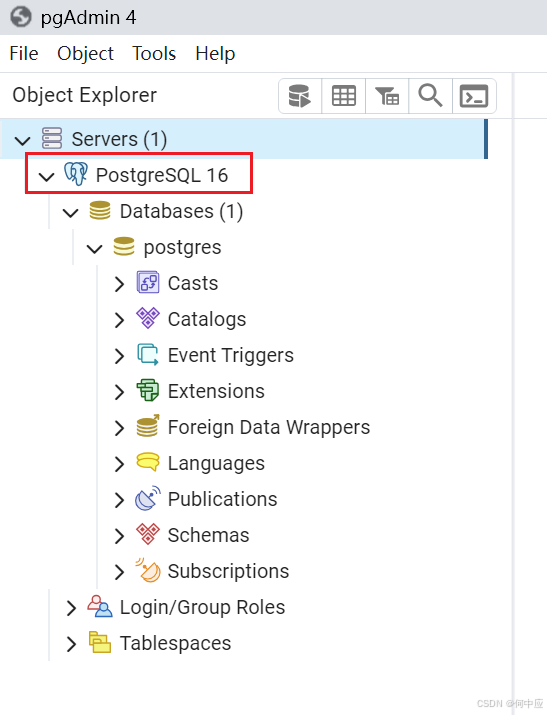Click the Catalogs node icon

coord(148,318)
